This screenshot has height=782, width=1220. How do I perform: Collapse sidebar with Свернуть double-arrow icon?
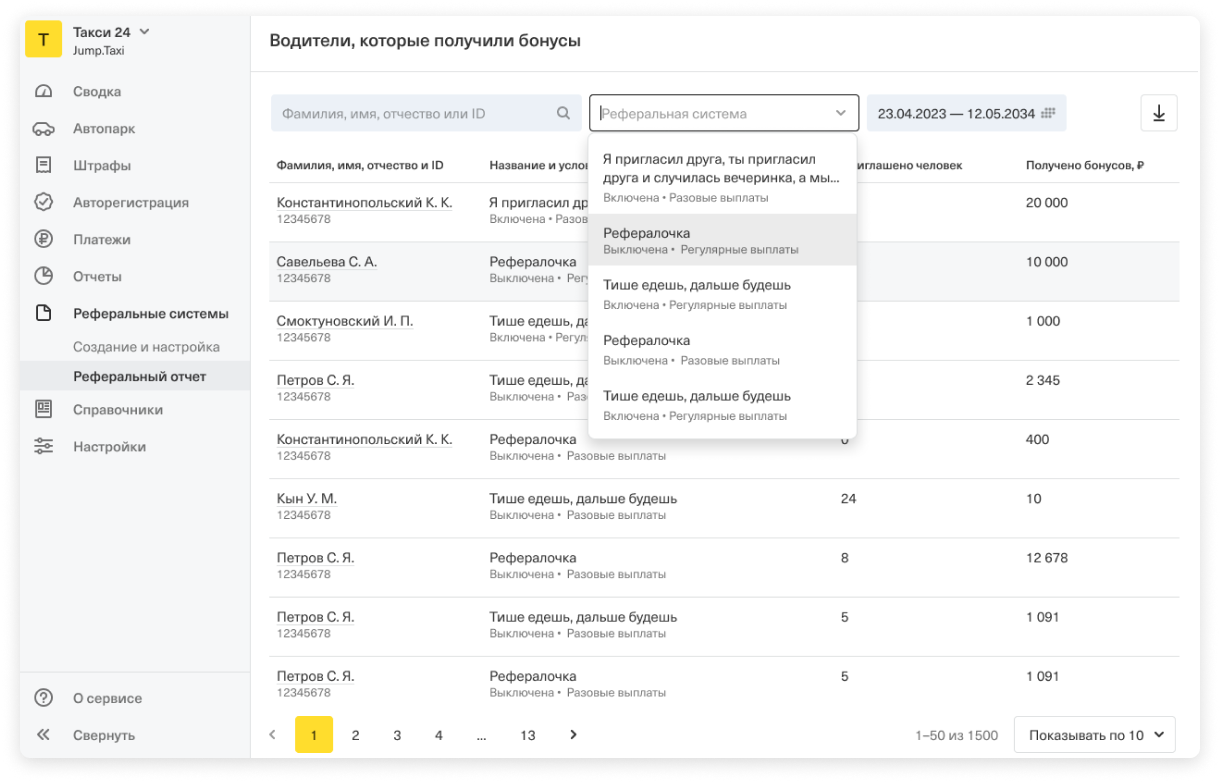tap(43, 735)
